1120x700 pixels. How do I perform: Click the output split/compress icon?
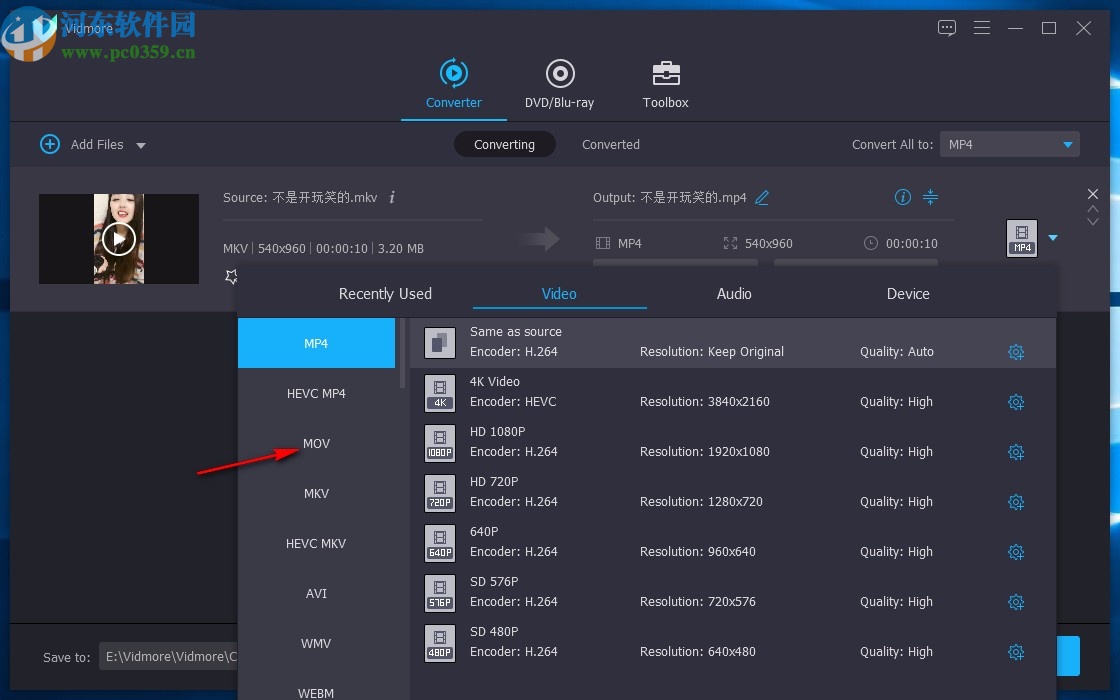pyautogui.click(x=931, y=197)
